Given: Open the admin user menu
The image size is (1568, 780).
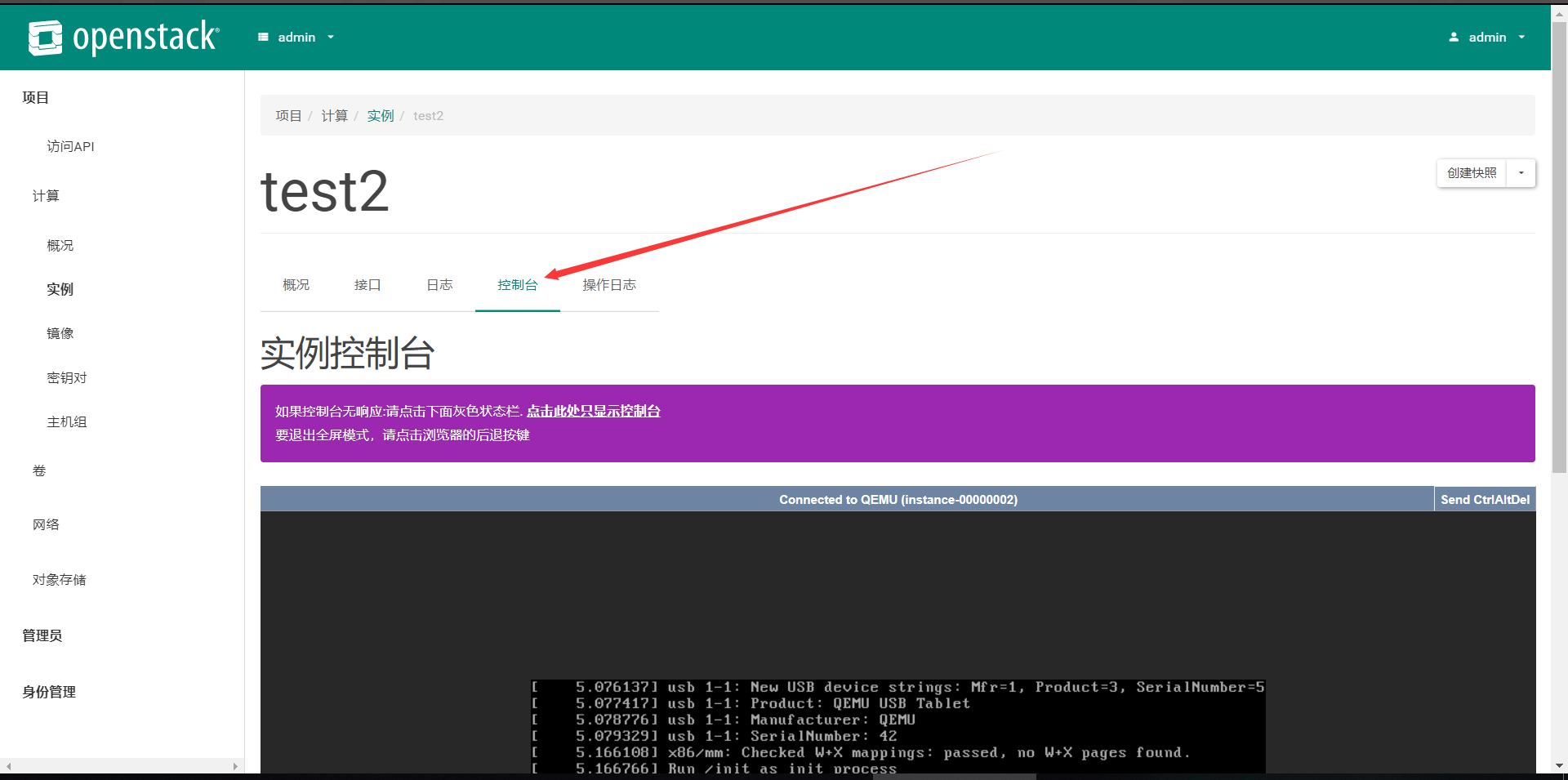Looking at the screenshot, I should 1487,38.
